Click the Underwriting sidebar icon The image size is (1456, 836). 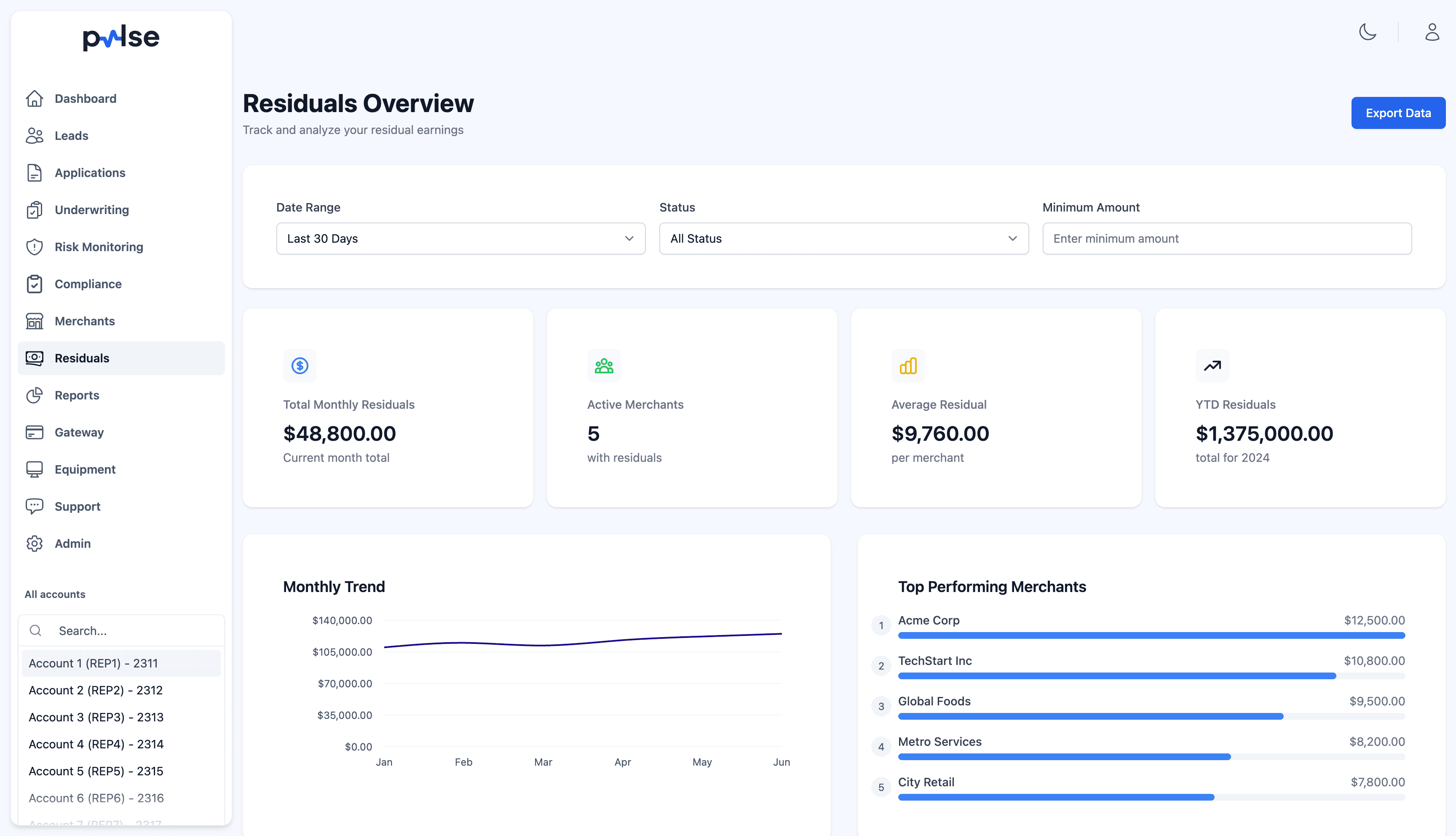tap(35, 209)
